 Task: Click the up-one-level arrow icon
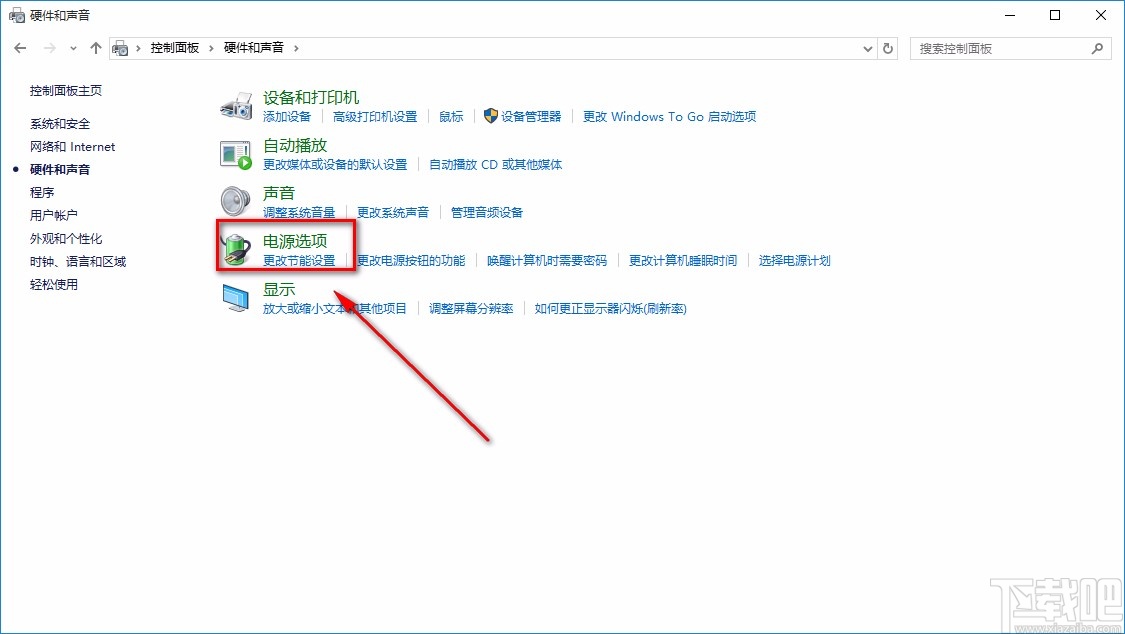pos(95,46)
